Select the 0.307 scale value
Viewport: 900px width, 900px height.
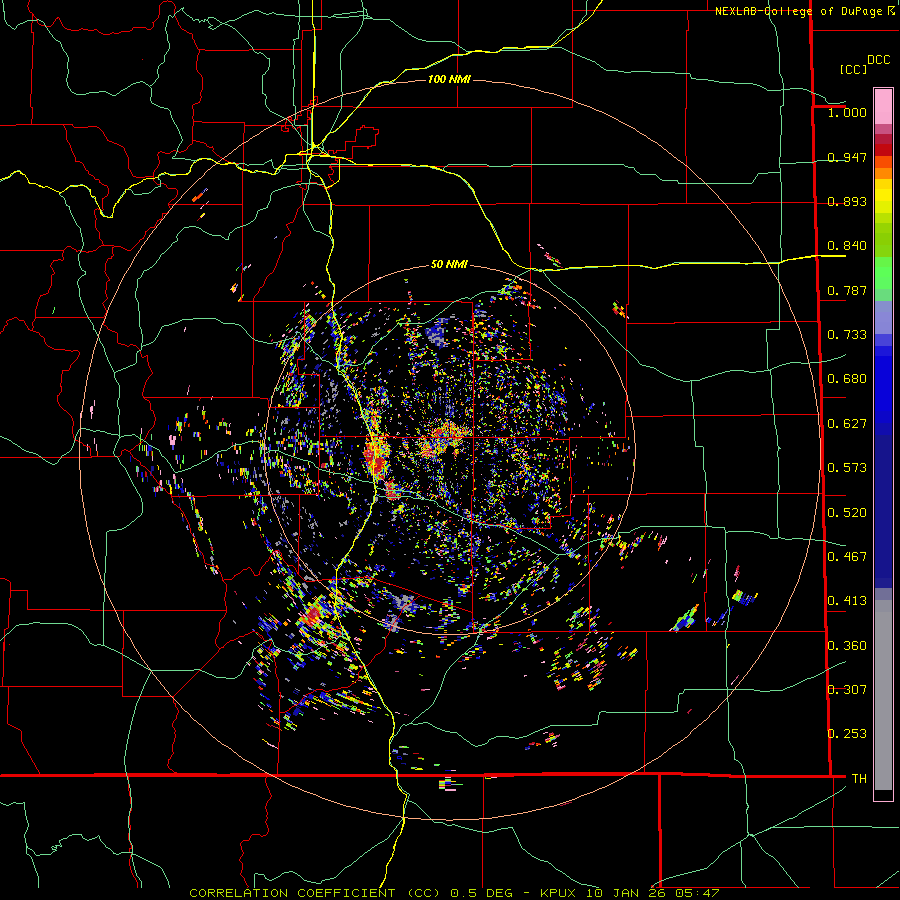847,689
